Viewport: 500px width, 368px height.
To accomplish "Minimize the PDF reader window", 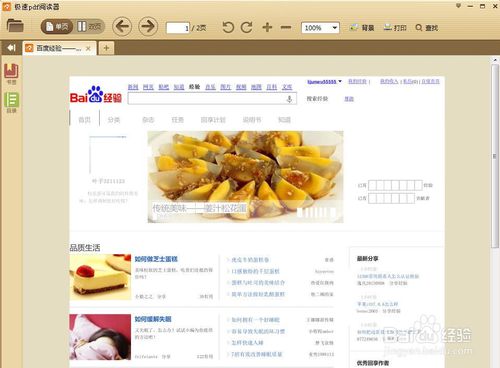I will [x=470, y=6].
